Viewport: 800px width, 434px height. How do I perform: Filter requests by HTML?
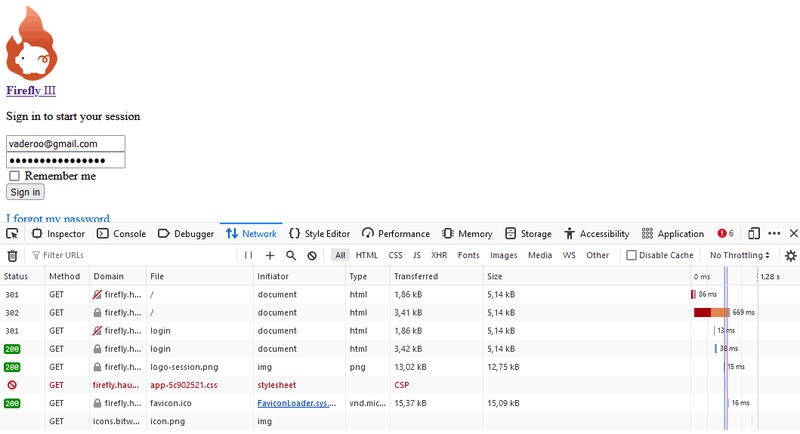coord(366,255)
